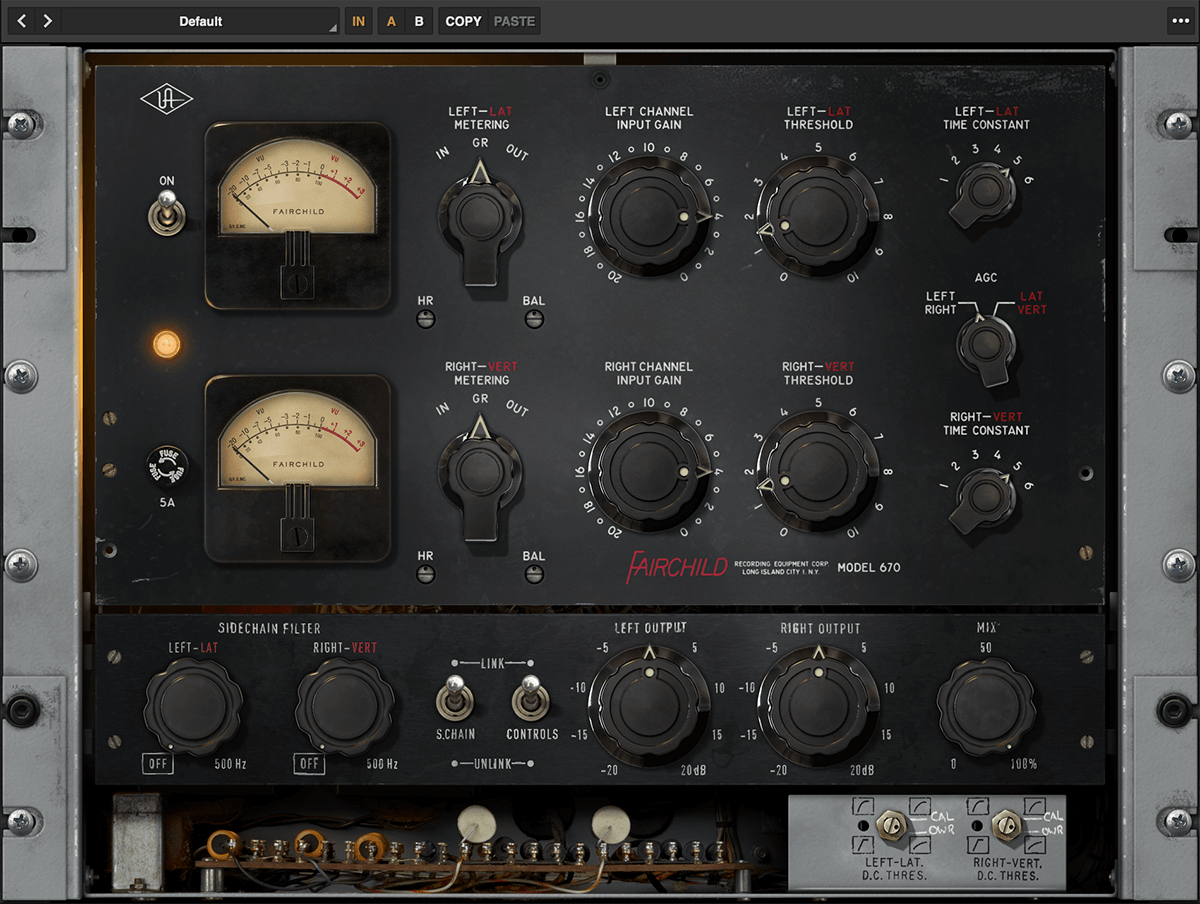
Task: Go to the next preset arrow
Action: (x=47, y=21)
